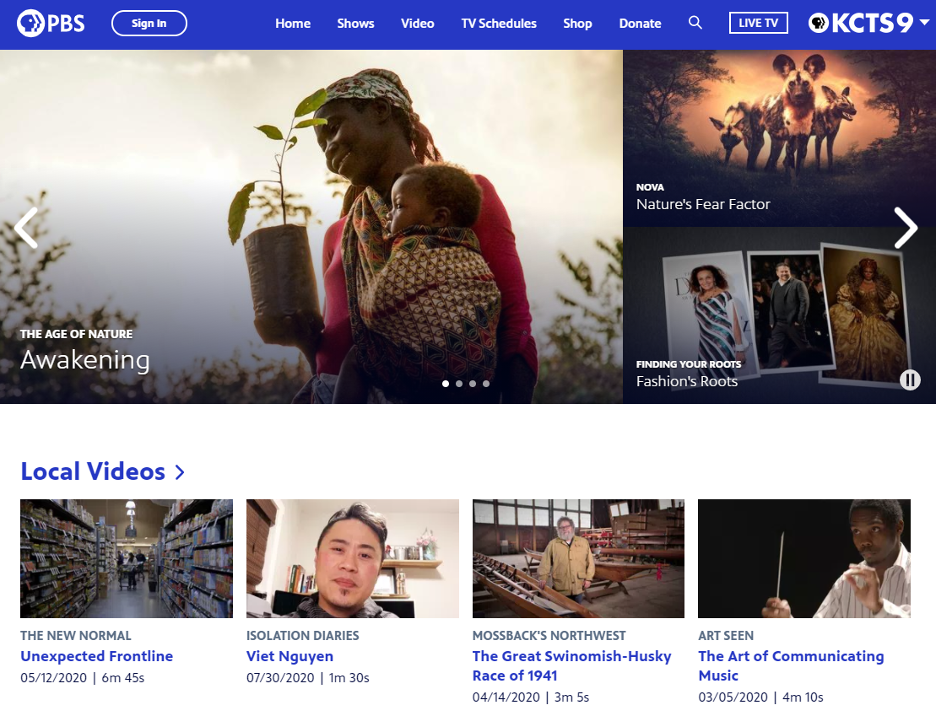Open Finding Your Roots fashion tile
Viewport: 936px width, 716px height.
click(x=780, y=315)
